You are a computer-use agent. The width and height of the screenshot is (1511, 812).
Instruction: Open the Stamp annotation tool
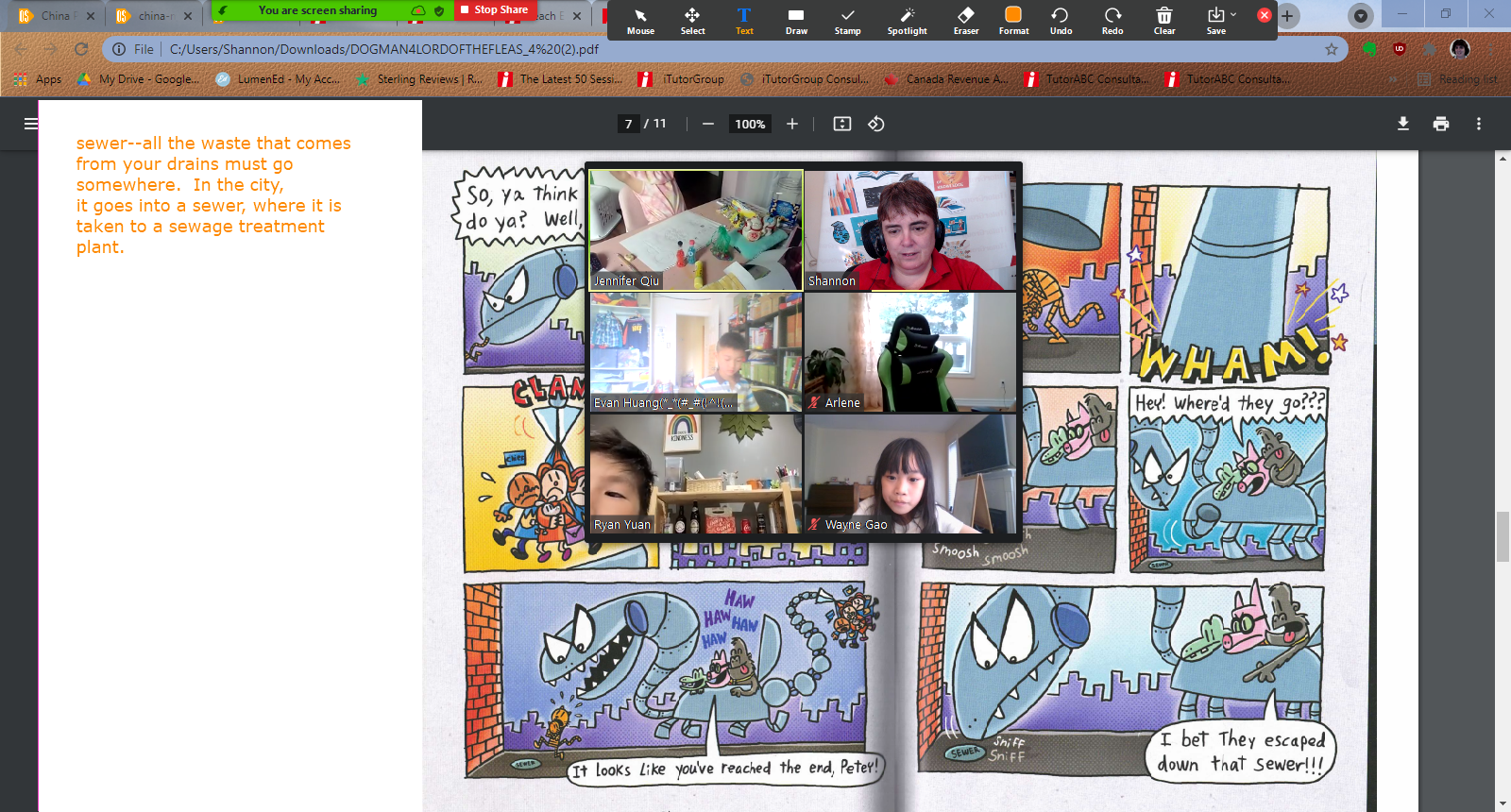pos(848,21)
